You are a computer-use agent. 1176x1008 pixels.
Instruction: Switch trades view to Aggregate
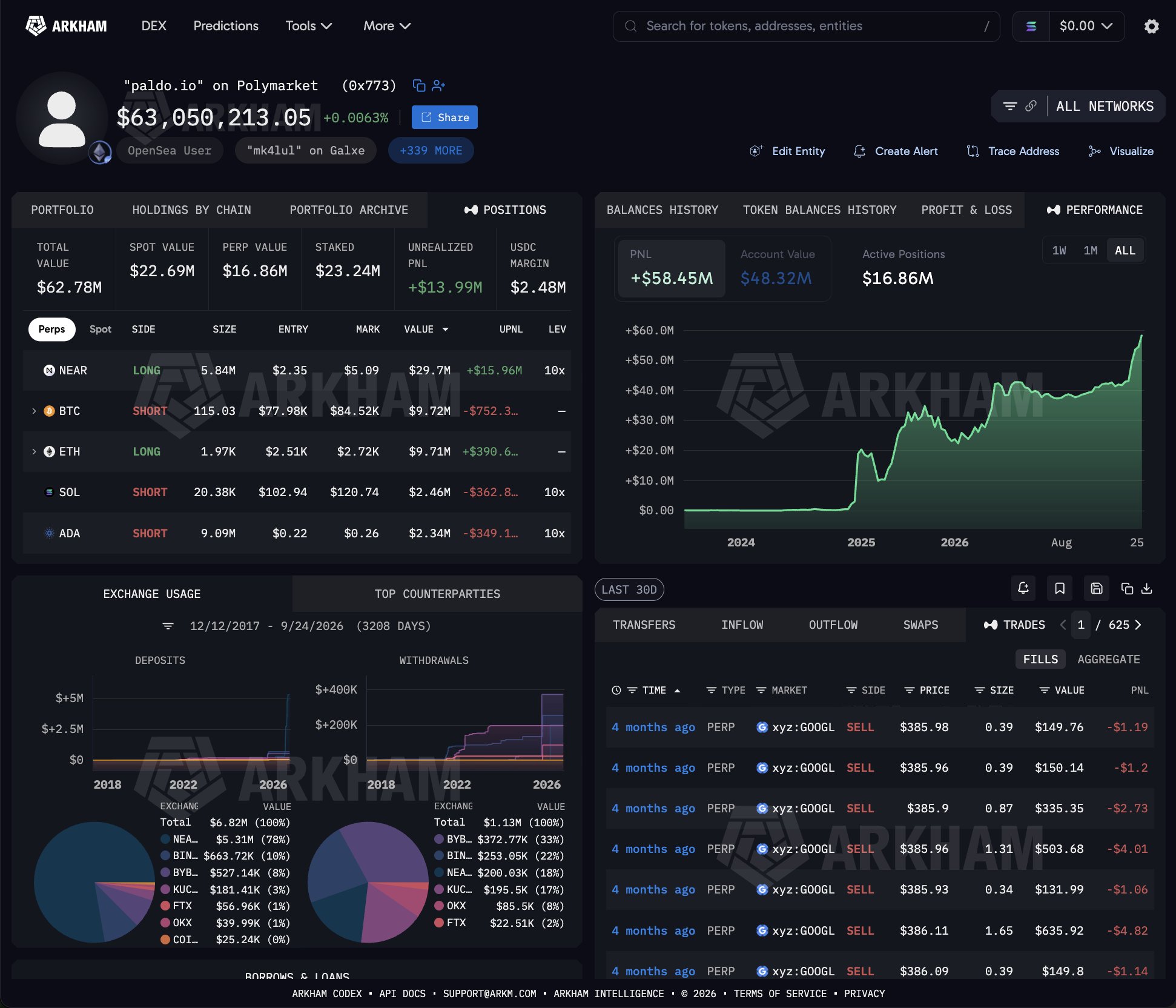coord(1109,659)
